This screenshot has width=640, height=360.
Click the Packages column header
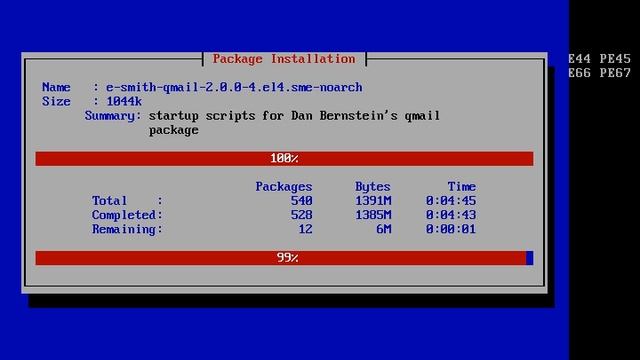(x=284, y=187)
